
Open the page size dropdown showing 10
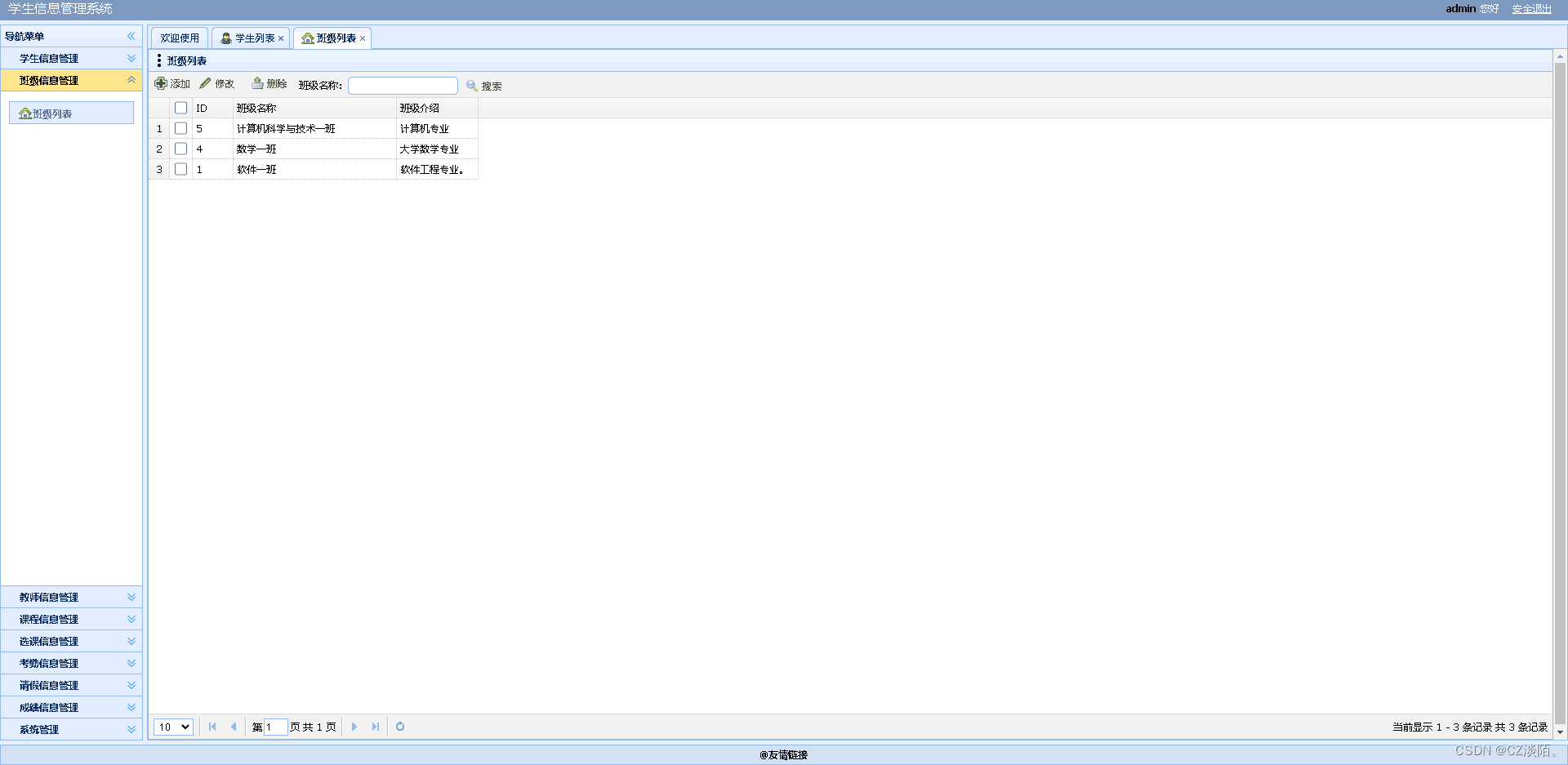[x=173, y=727]
